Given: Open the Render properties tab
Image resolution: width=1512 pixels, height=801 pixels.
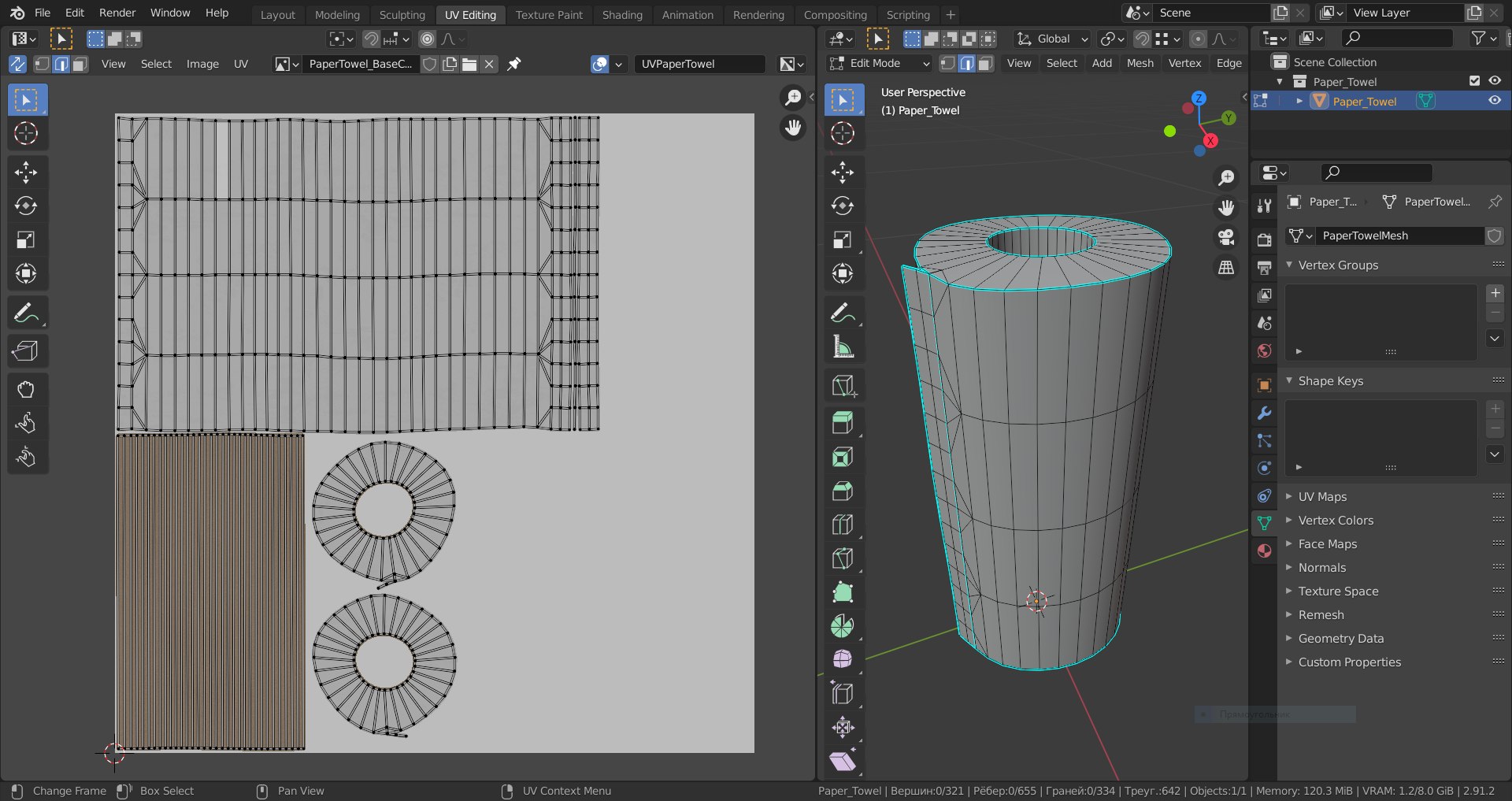Looking at the screenshot, I should [x=1264, y=240].
